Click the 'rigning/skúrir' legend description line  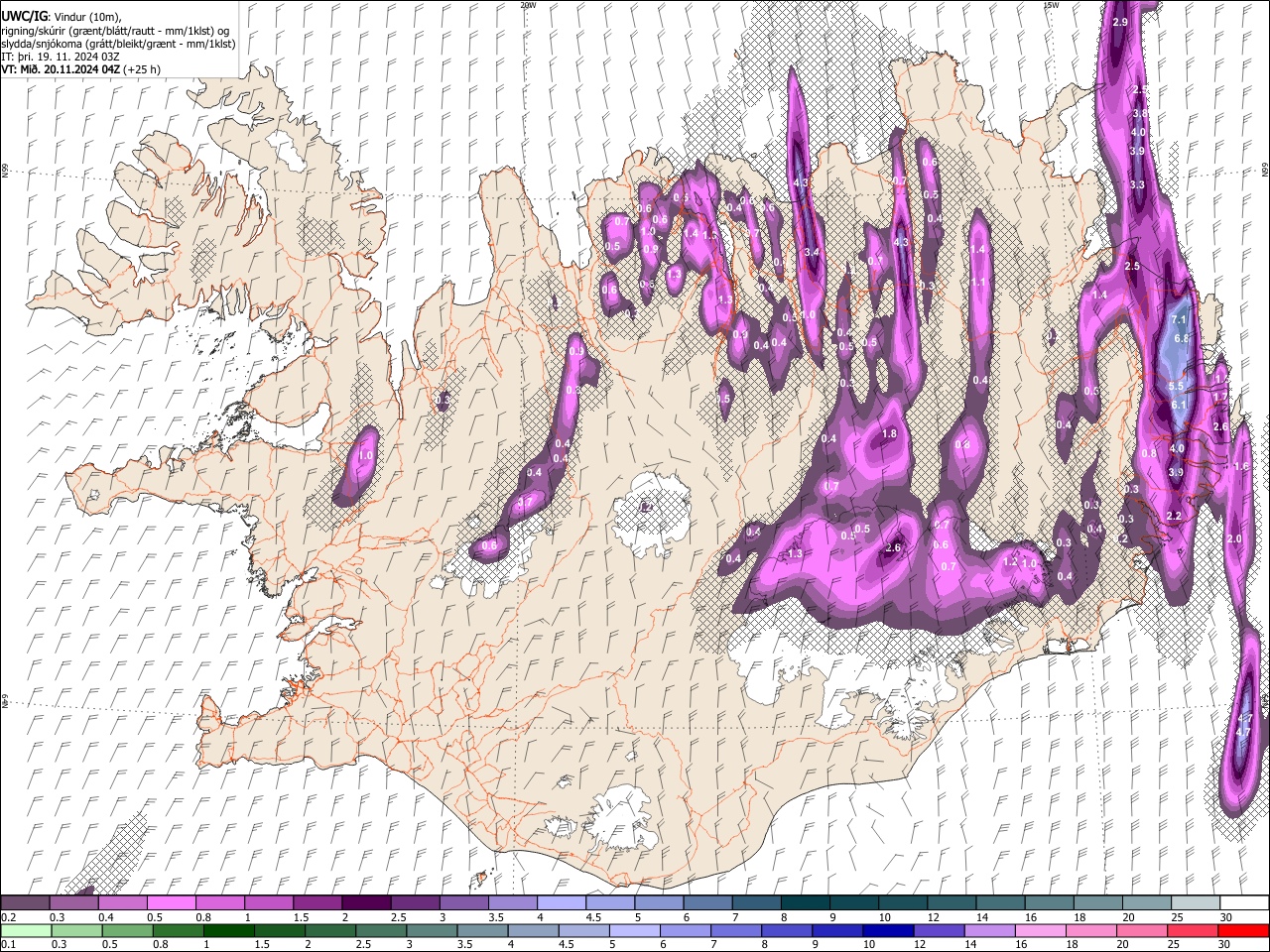[x=115, y=31]
